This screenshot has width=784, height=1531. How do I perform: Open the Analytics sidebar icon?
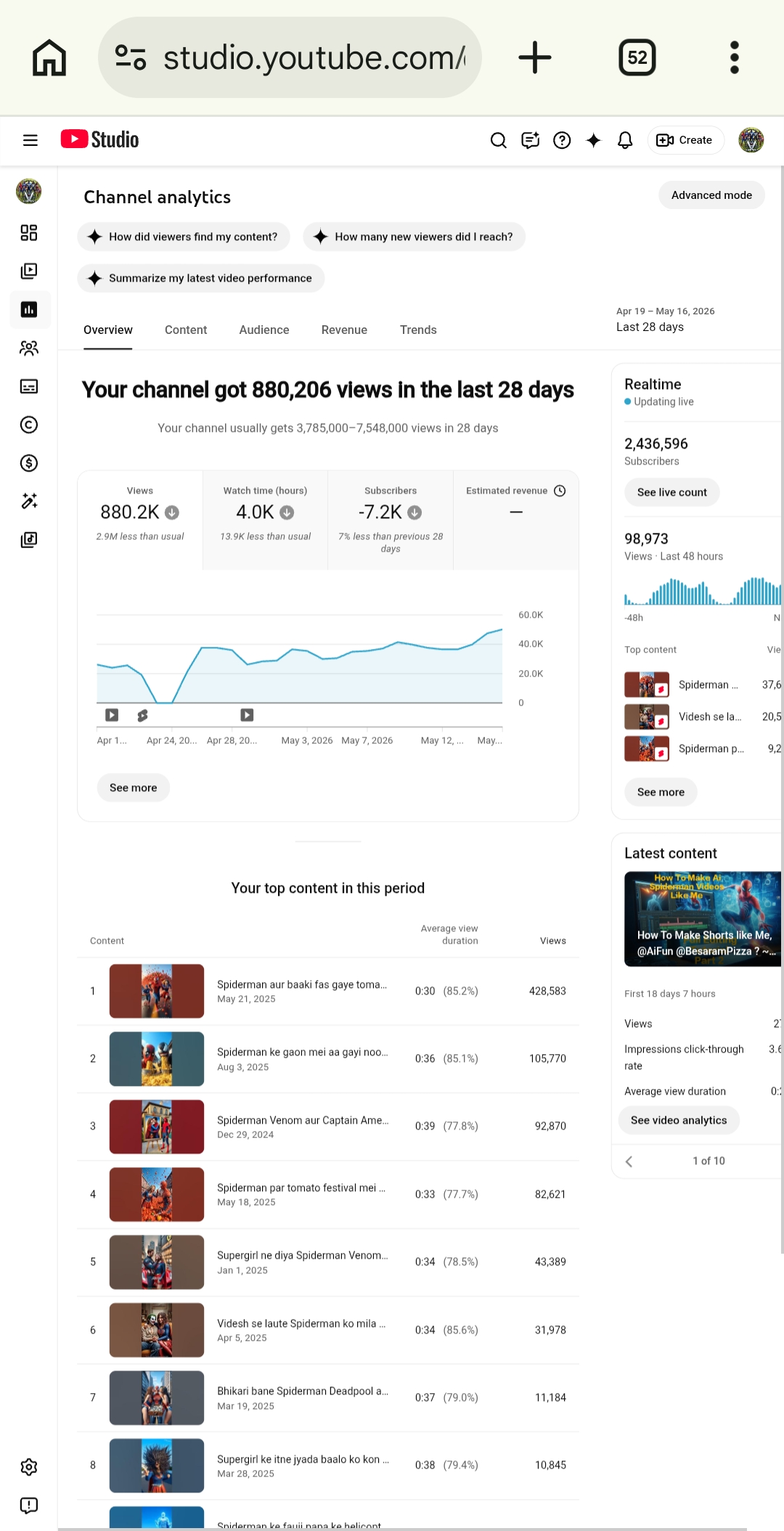pyautogui.click(x=29, y=309)
